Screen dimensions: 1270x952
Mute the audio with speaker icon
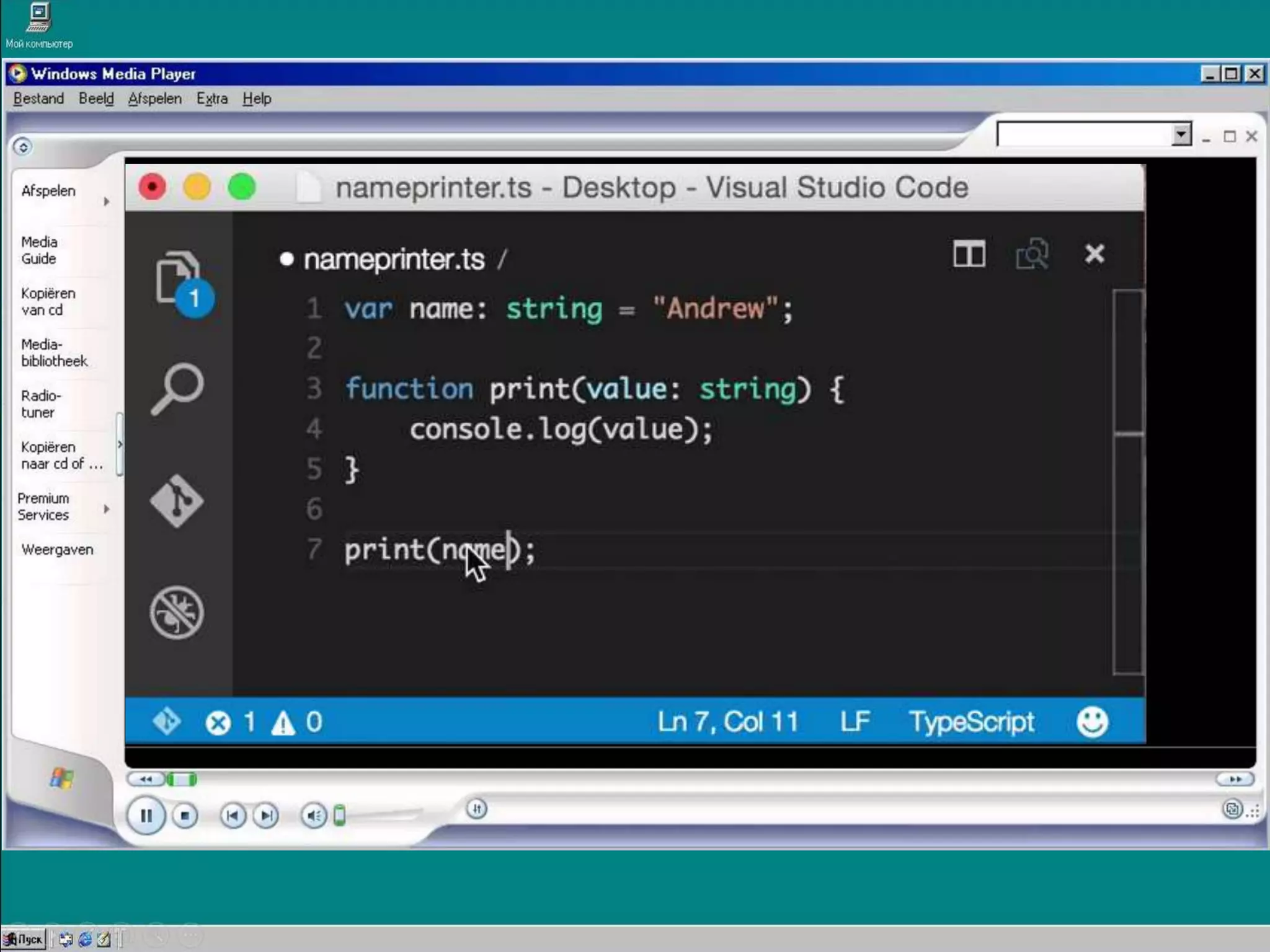(x=314, y=816)
